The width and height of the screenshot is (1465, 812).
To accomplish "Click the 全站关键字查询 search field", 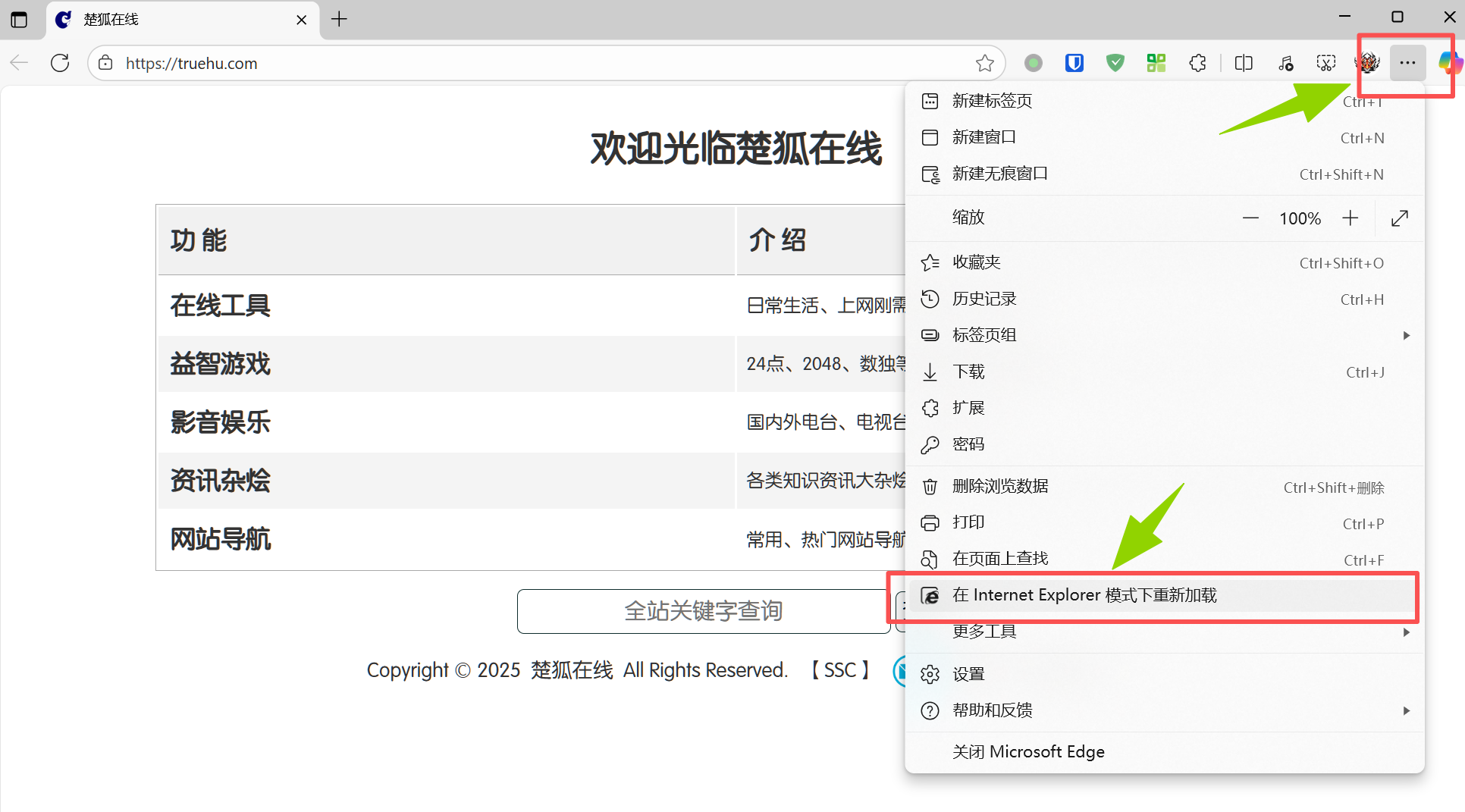I will coord(703,611).
